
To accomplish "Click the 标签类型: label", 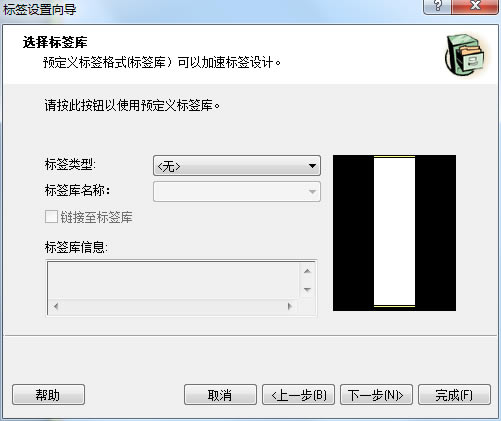I will pyautogui.click(x=70, y=164).
